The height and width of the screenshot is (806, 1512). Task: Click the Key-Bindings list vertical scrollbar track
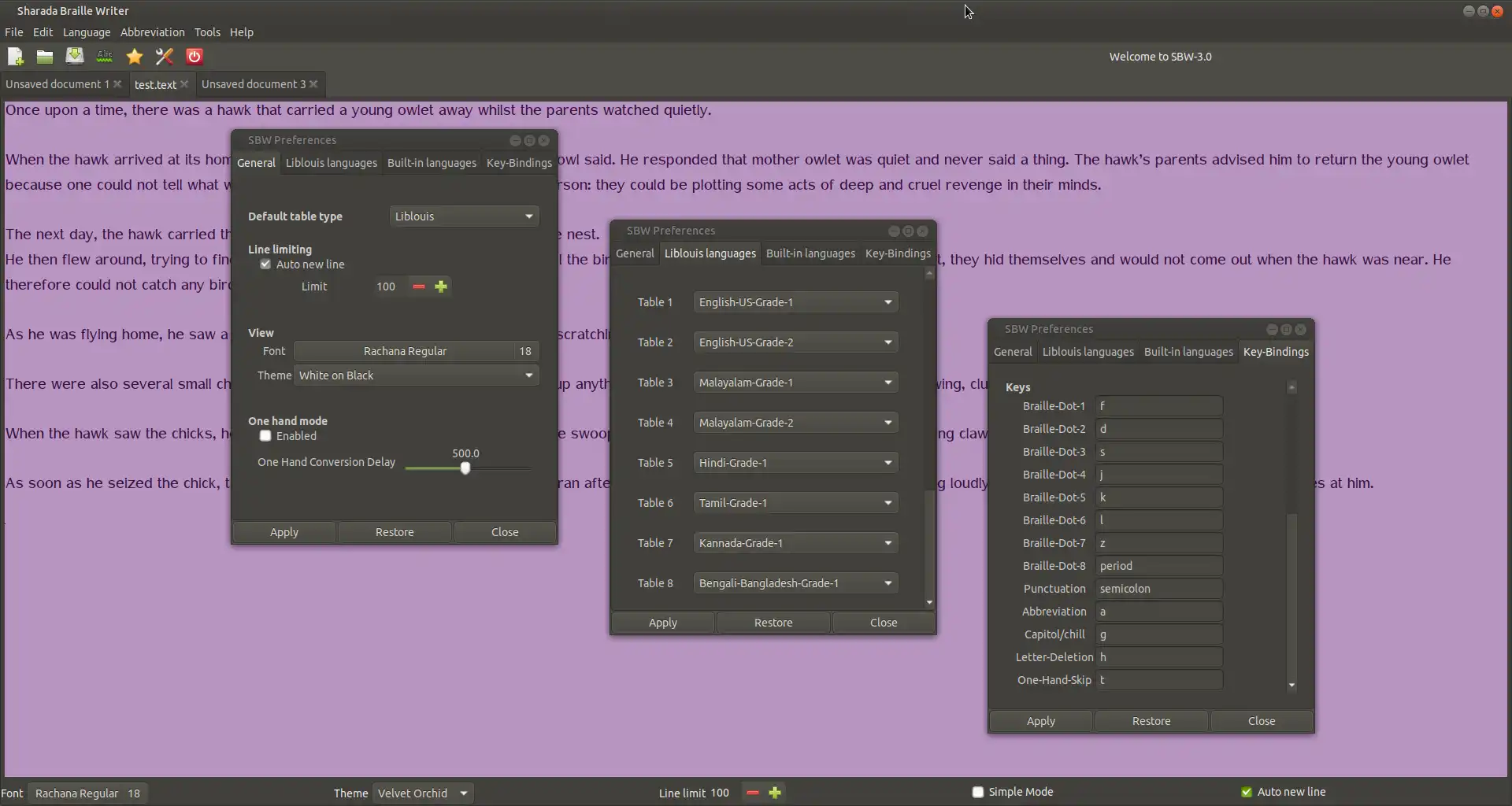[x=1291, y=537]
